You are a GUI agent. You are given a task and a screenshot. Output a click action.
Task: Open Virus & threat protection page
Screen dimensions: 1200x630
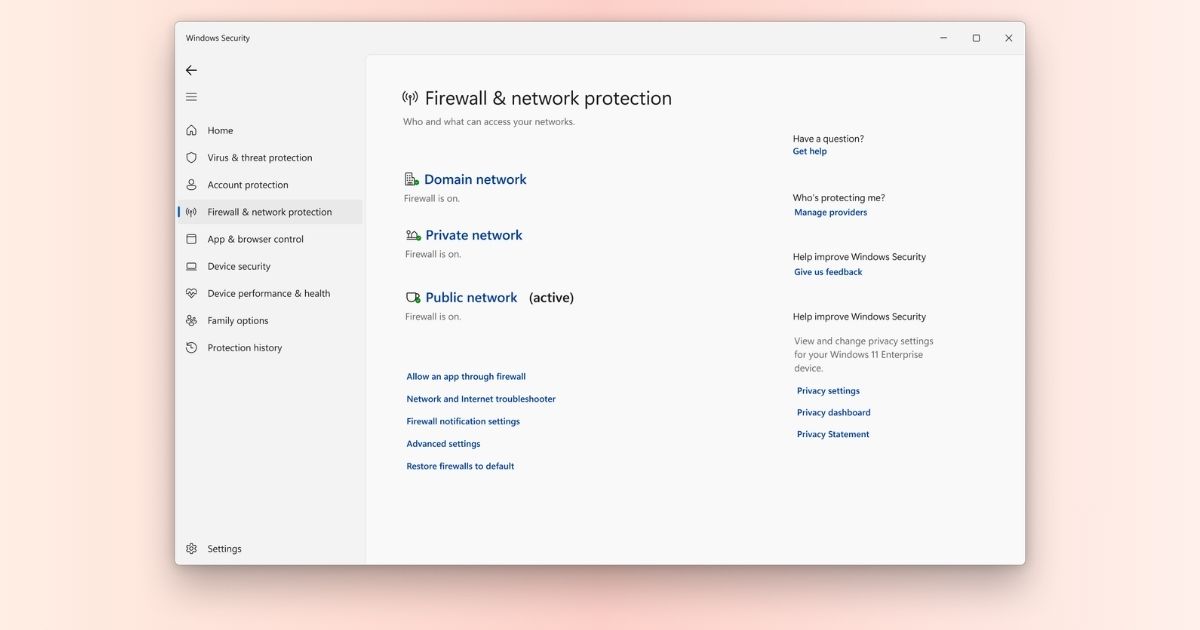coord(260,157)
